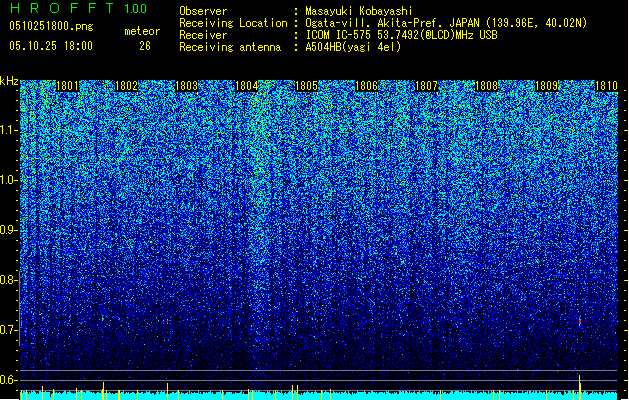
Task: Select the file name 0510251800.png
Action: tap(51, 26)
